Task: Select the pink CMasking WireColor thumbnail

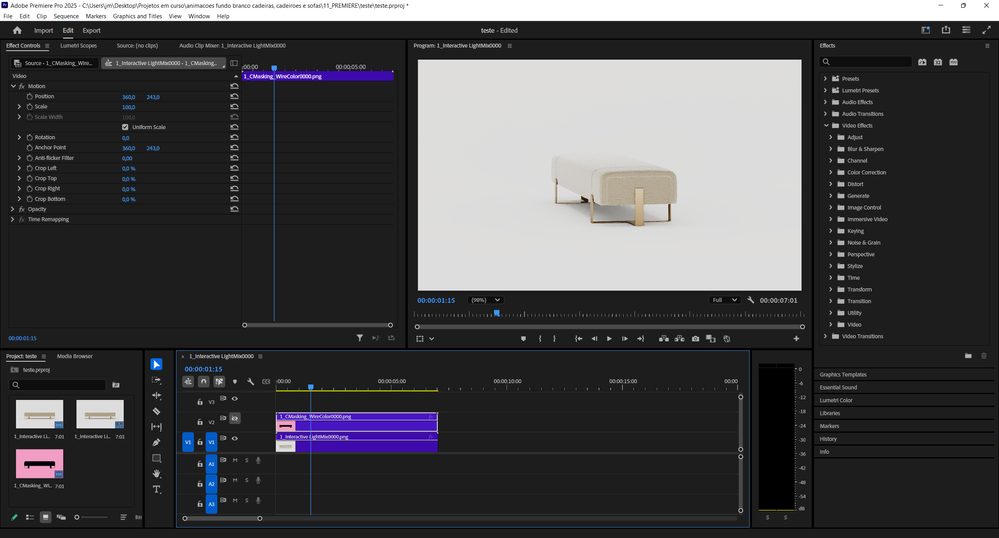Action: (40, 464)
